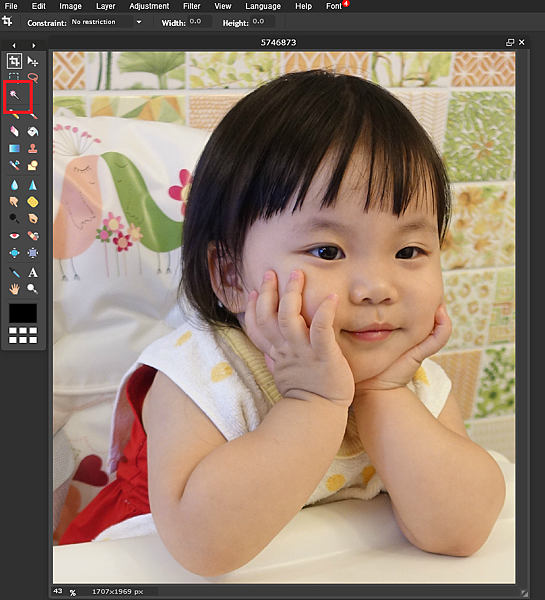Select the Clone Stamp tool
Viewport: 545px width, 600px height.
click(x=33, y=148)
